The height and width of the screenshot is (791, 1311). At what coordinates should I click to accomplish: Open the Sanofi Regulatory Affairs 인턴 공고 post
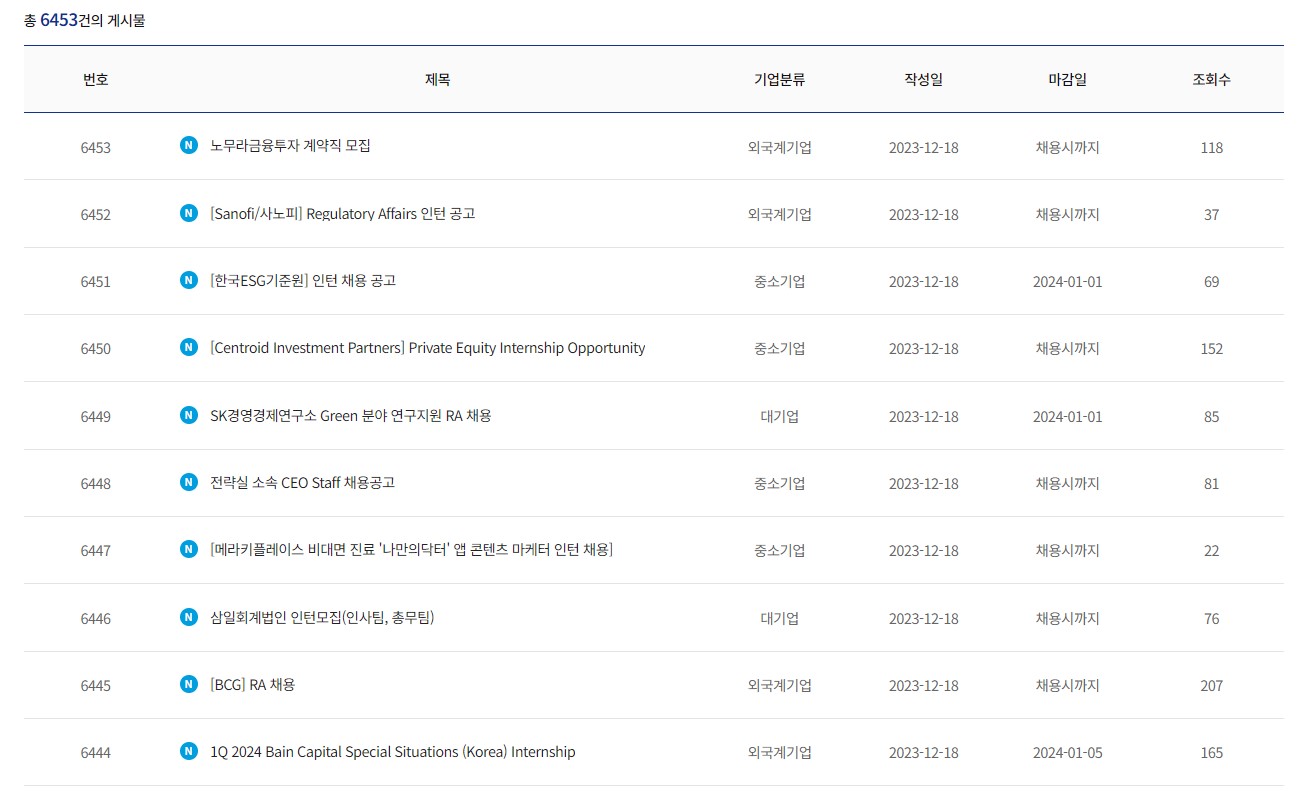(343, 214)
